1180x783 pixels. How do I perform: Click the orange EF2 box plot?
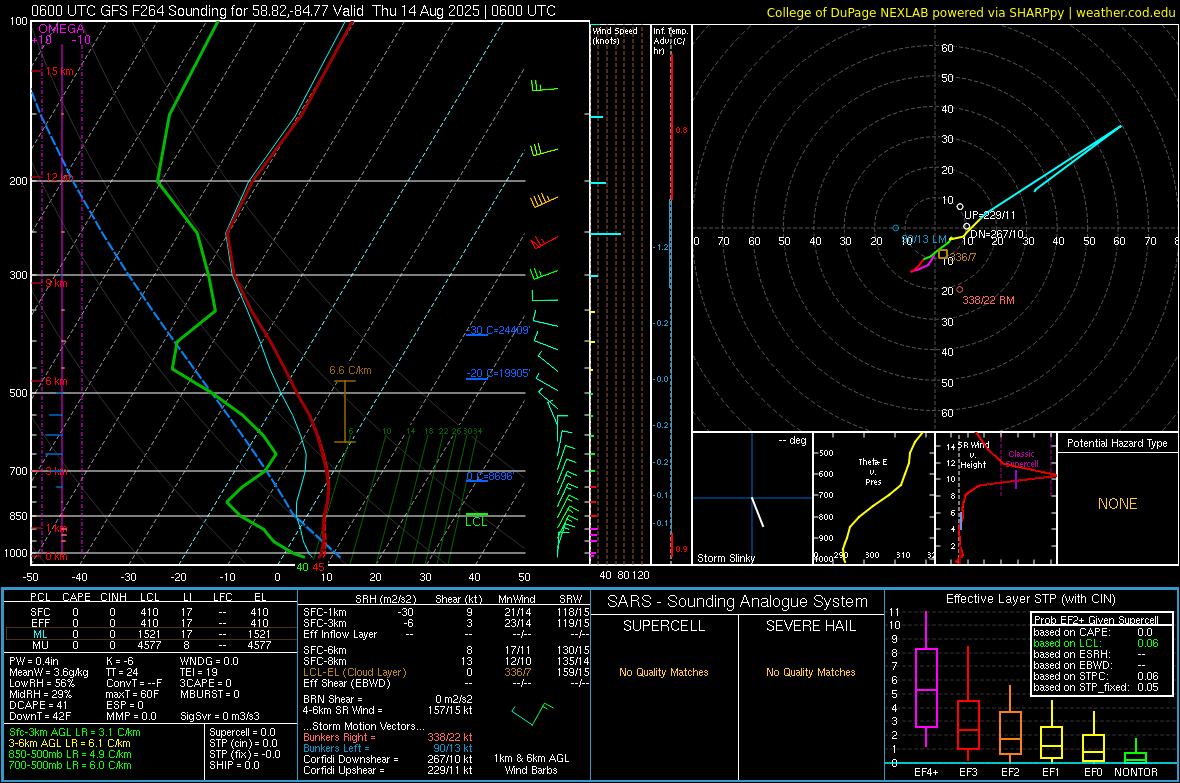[1010, 724]
